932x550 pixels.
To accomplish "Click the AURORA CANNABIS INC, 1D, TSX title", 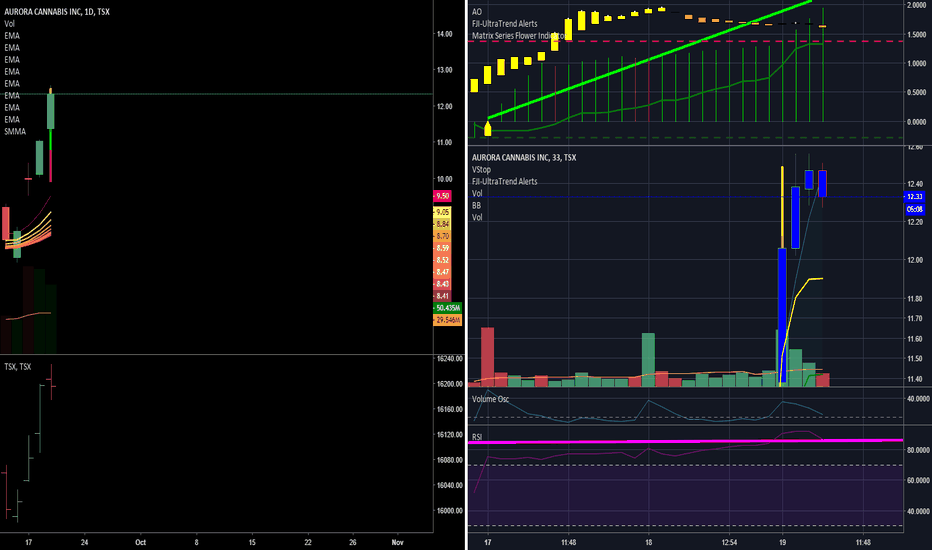I will pos(57,12).
